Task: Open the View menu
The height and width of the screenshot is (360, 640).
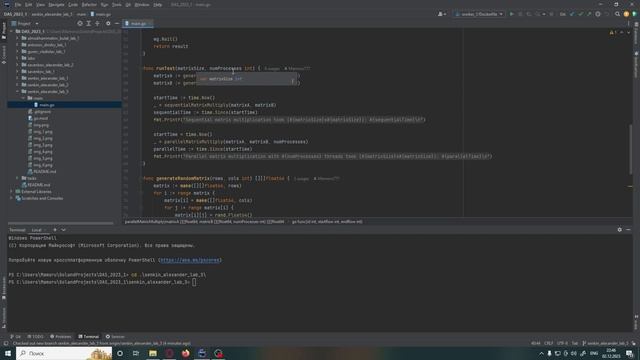Action: pyautogui.click(x=40, y=4)
